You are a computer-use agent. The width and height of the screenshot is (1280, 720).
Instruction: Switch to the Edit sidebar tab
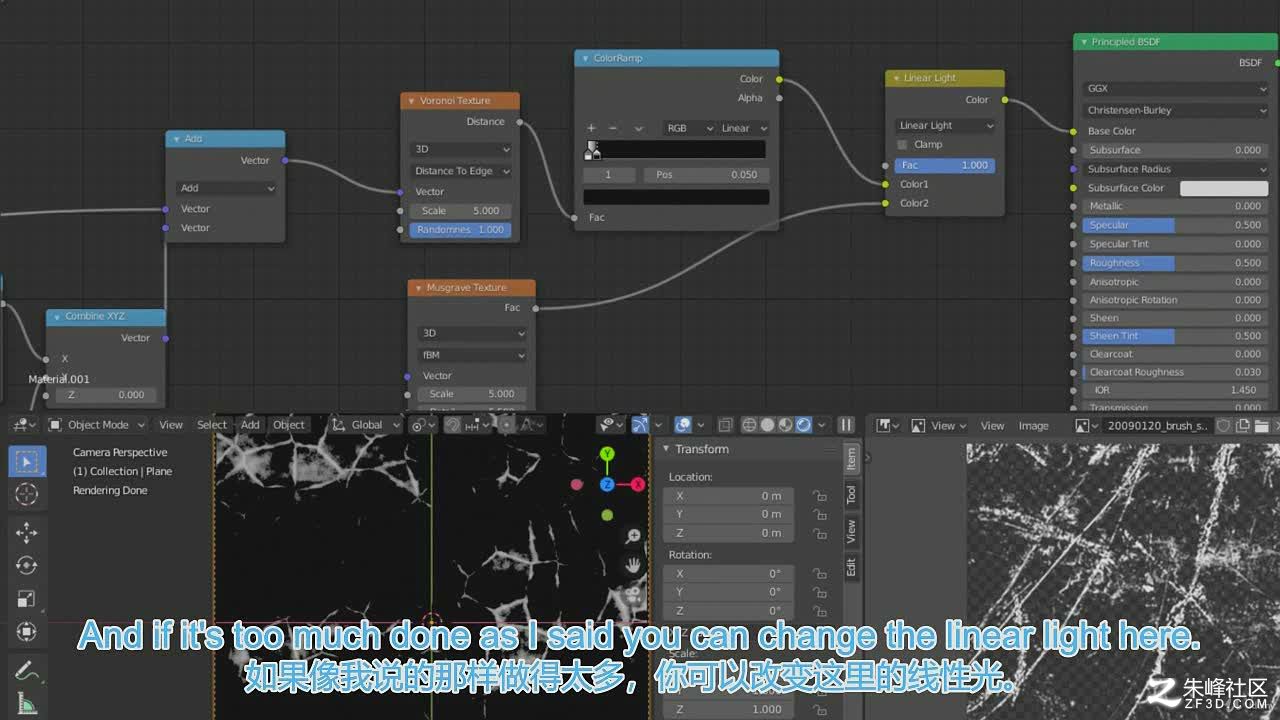pos(852,567)
